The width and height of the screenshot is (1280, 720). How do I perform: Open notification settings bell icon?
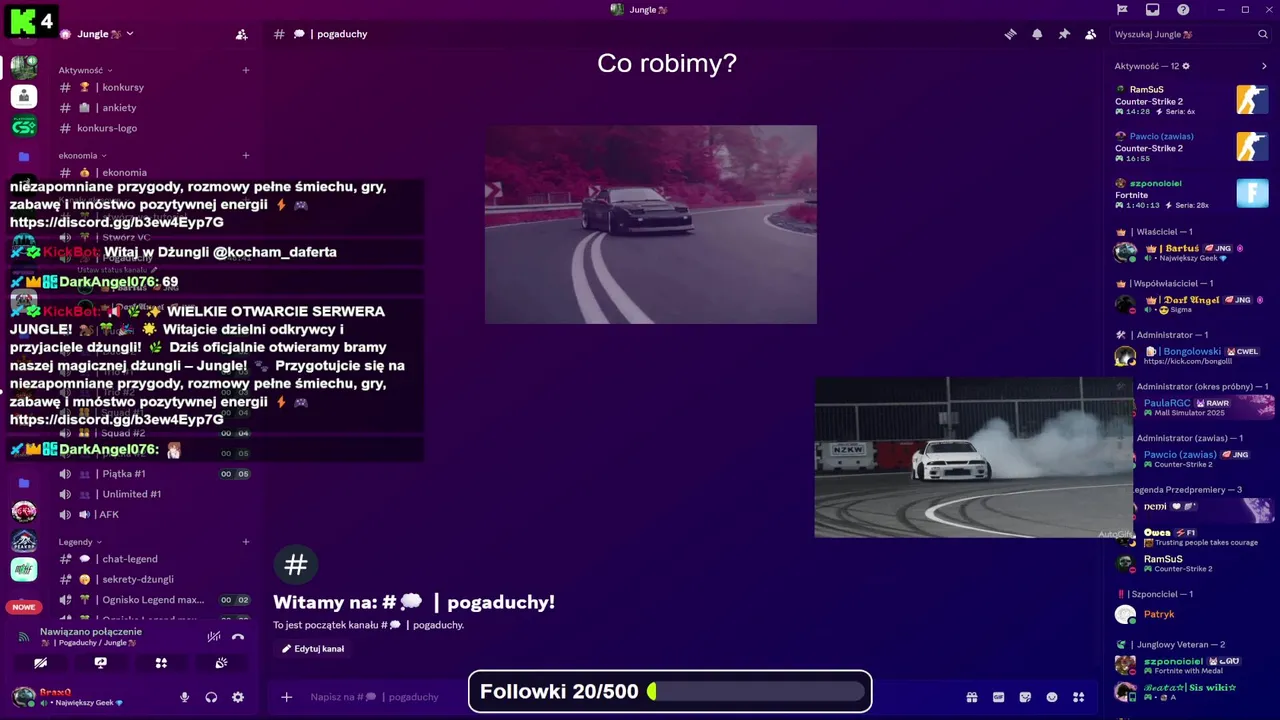click(x=1037, y=34)
